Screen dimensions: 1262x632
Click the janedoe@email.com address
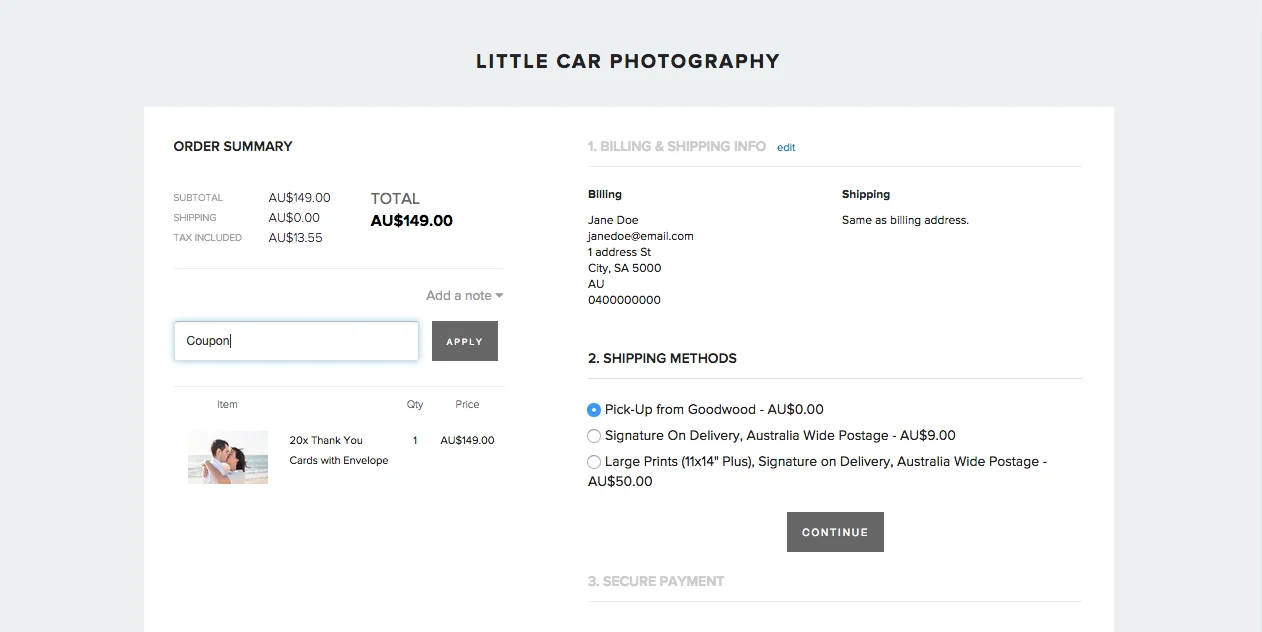(x=641, y=236)
